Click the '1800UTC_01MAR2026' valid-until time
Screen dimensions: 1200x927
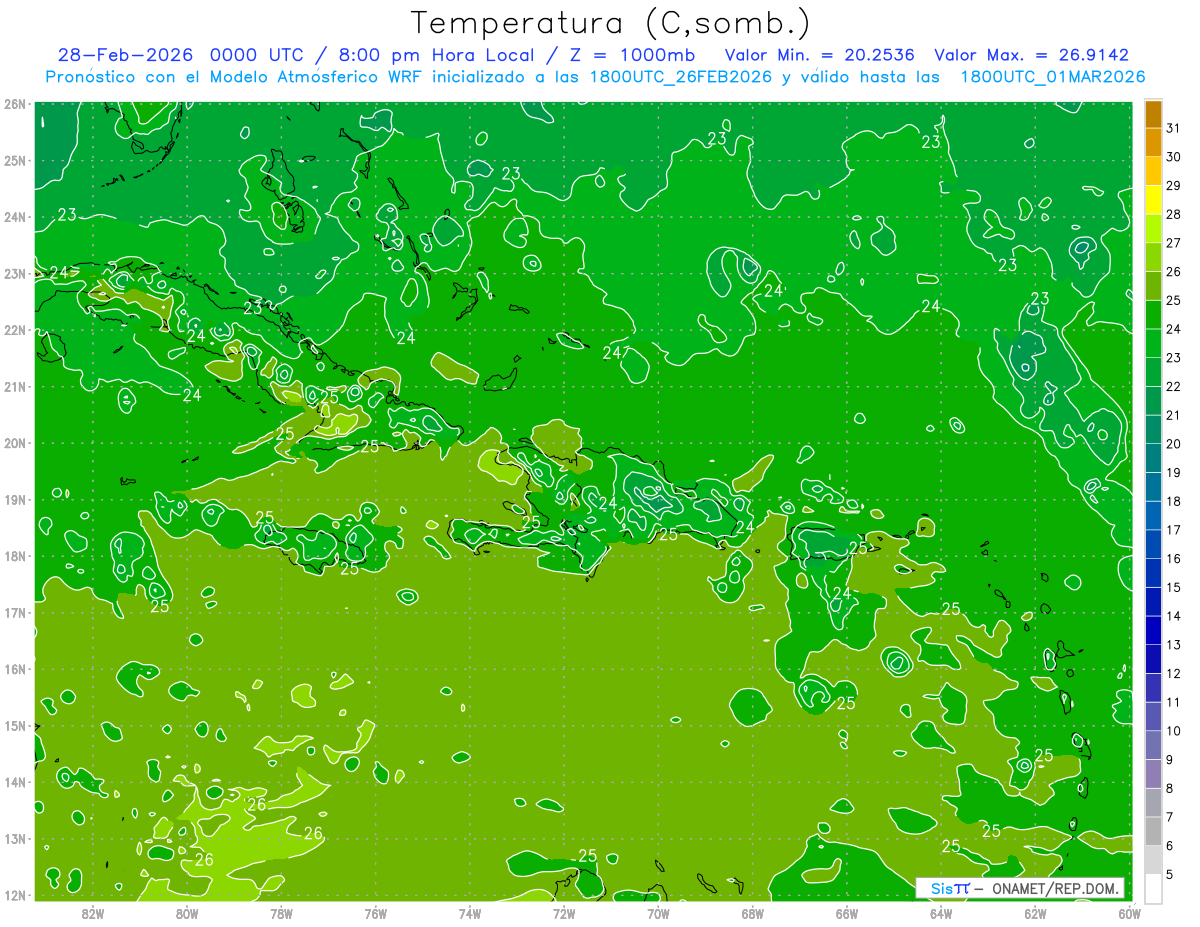(x=1052, y=77)
